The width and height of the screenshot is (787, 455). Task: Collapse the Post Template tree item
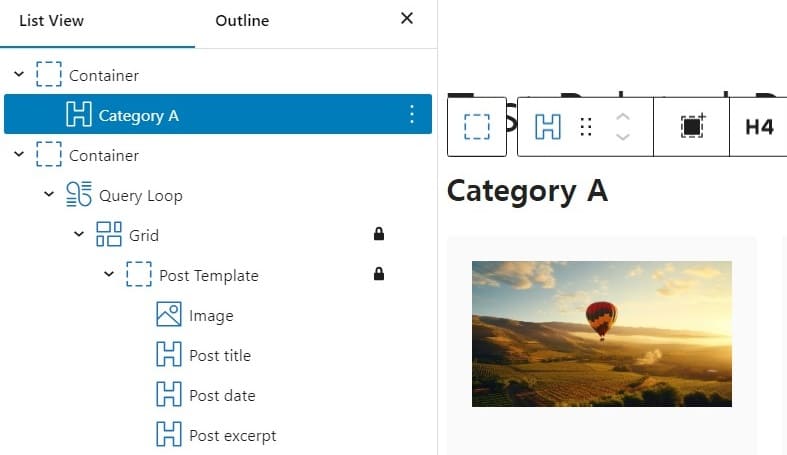coord(109,275)
